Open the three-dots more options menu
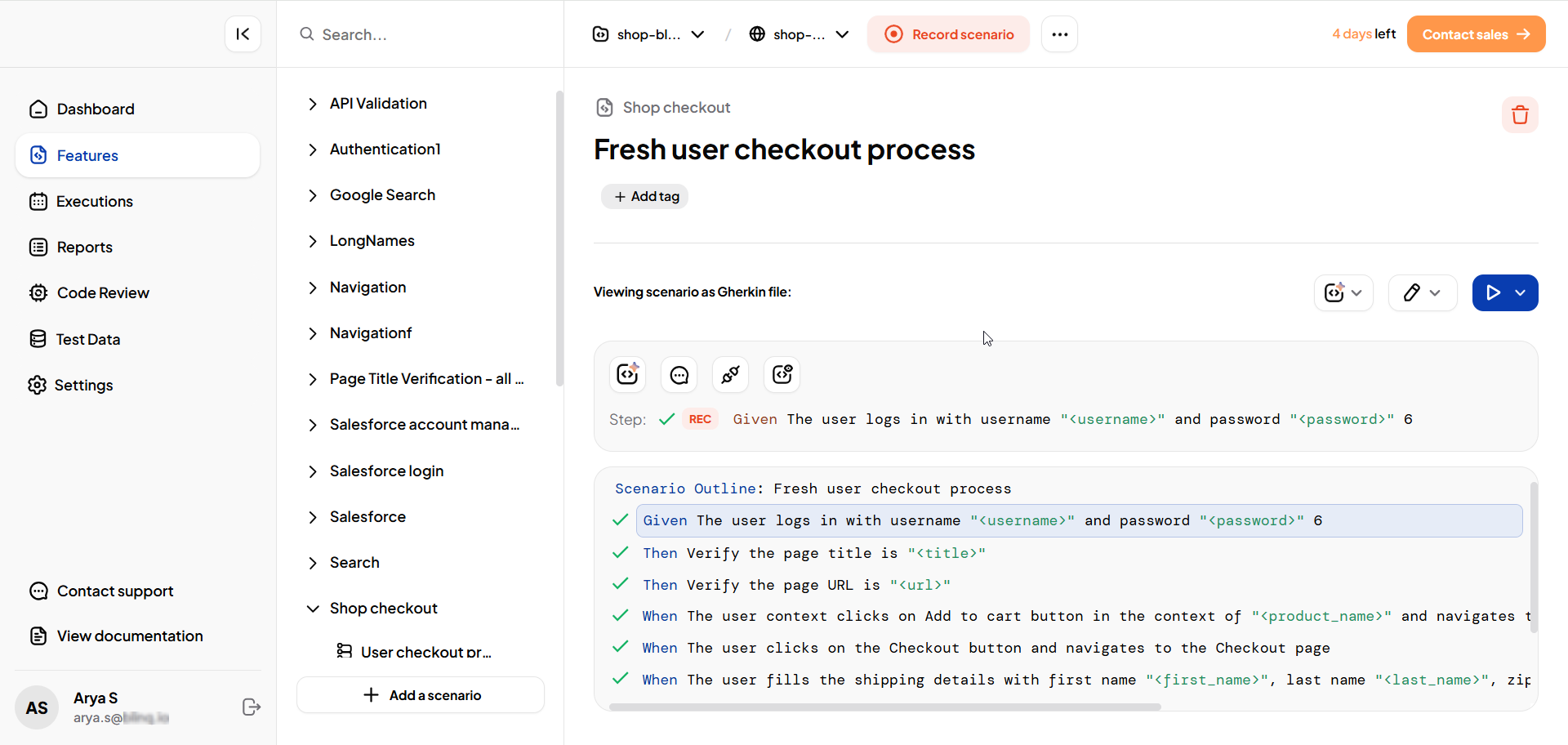1568x745 pixels. [1059, 34]
